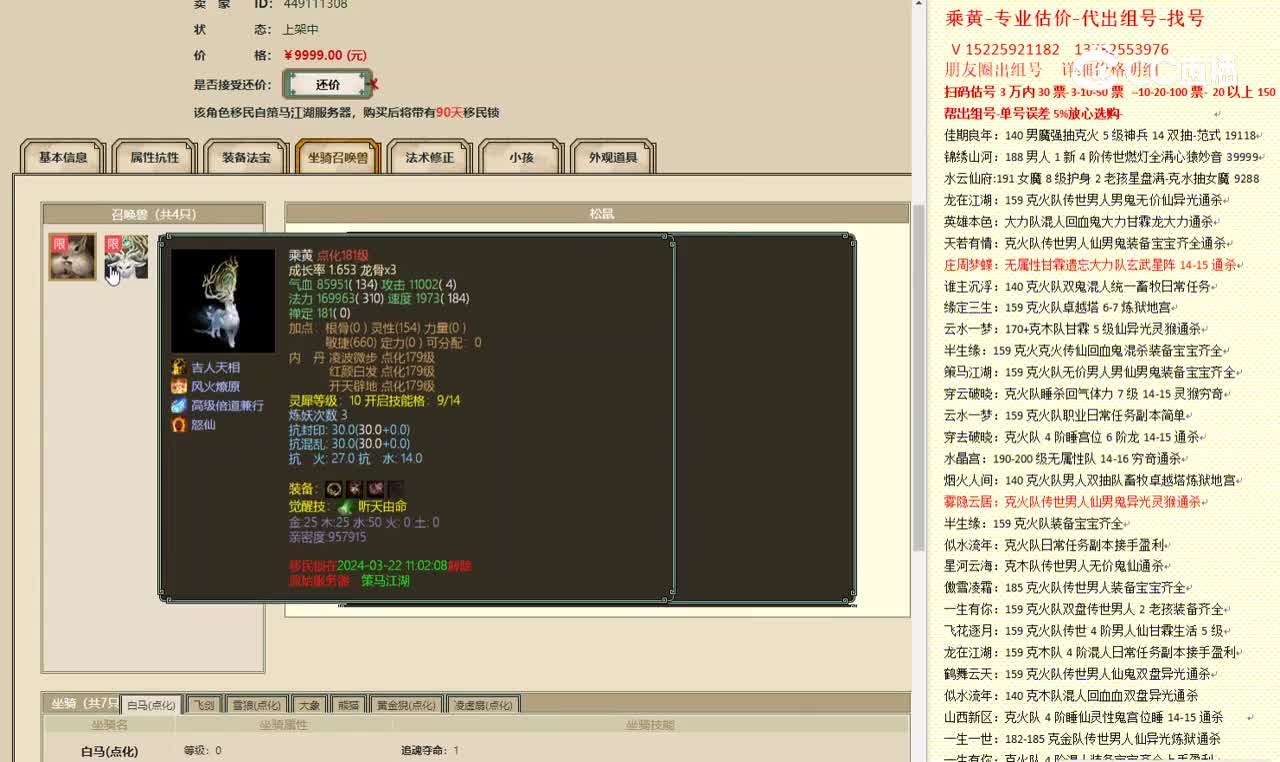
Task: Click the second equipment slot icon
Action: click(x=355, y=489)
